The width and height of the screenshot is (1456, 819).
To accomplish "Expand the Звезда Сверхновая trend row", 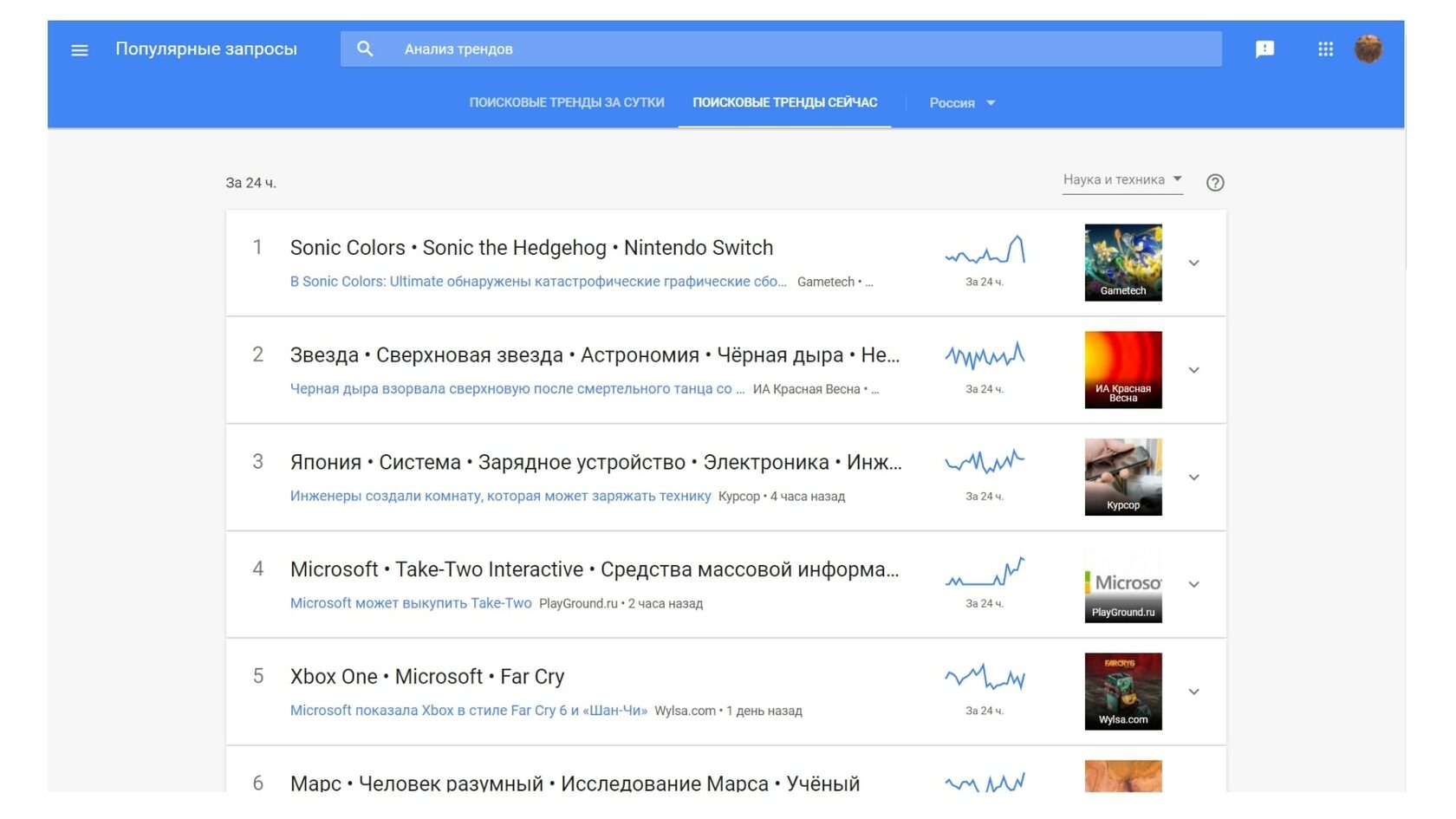I will click(x=1193, y=370).
